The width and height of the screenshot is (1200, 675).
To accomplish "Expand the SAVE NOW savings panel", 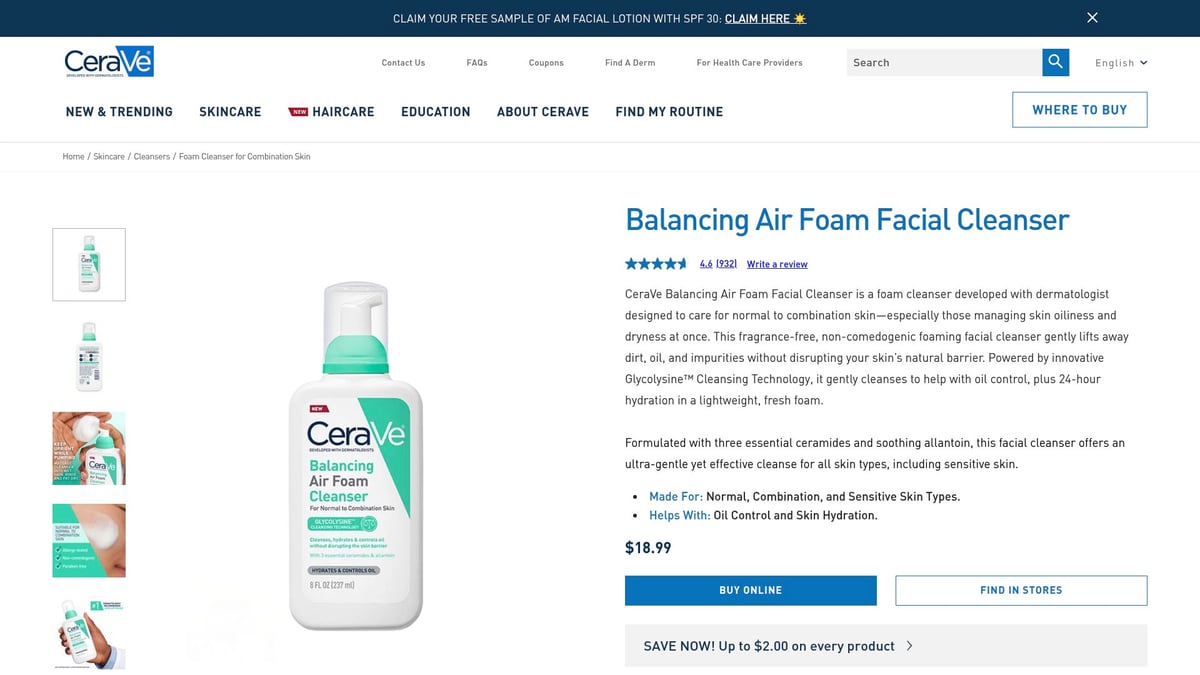I will 885,646.
